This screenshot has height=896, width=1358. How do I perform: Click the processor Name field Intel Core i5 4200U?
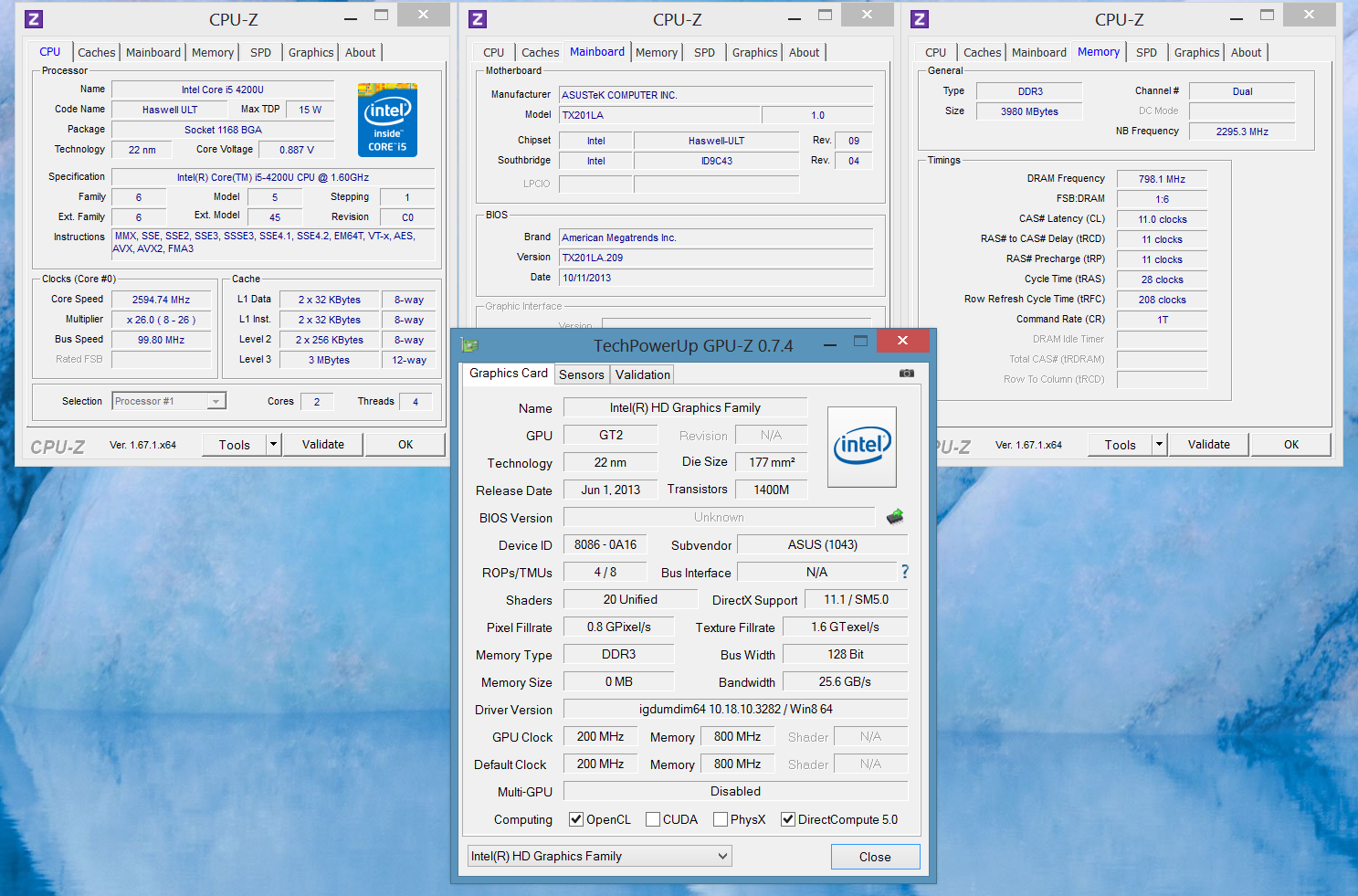(x=222, y=90)
